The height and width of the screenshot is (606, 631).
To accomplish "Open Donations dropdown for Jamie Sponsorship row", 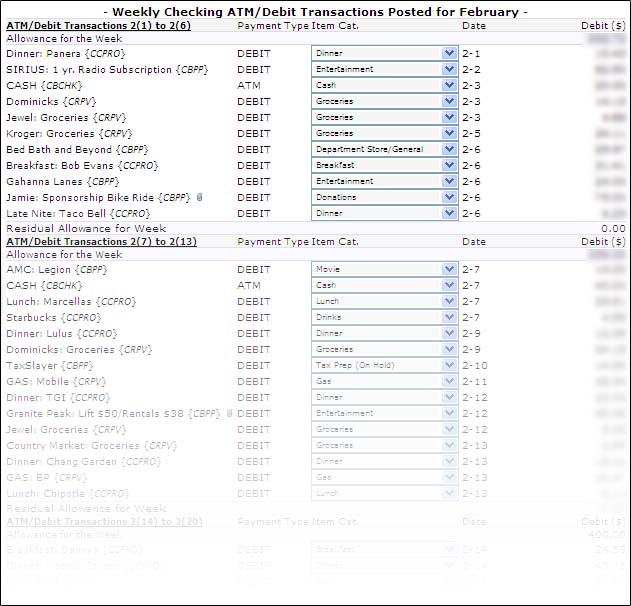I will [x=384, y=197].
